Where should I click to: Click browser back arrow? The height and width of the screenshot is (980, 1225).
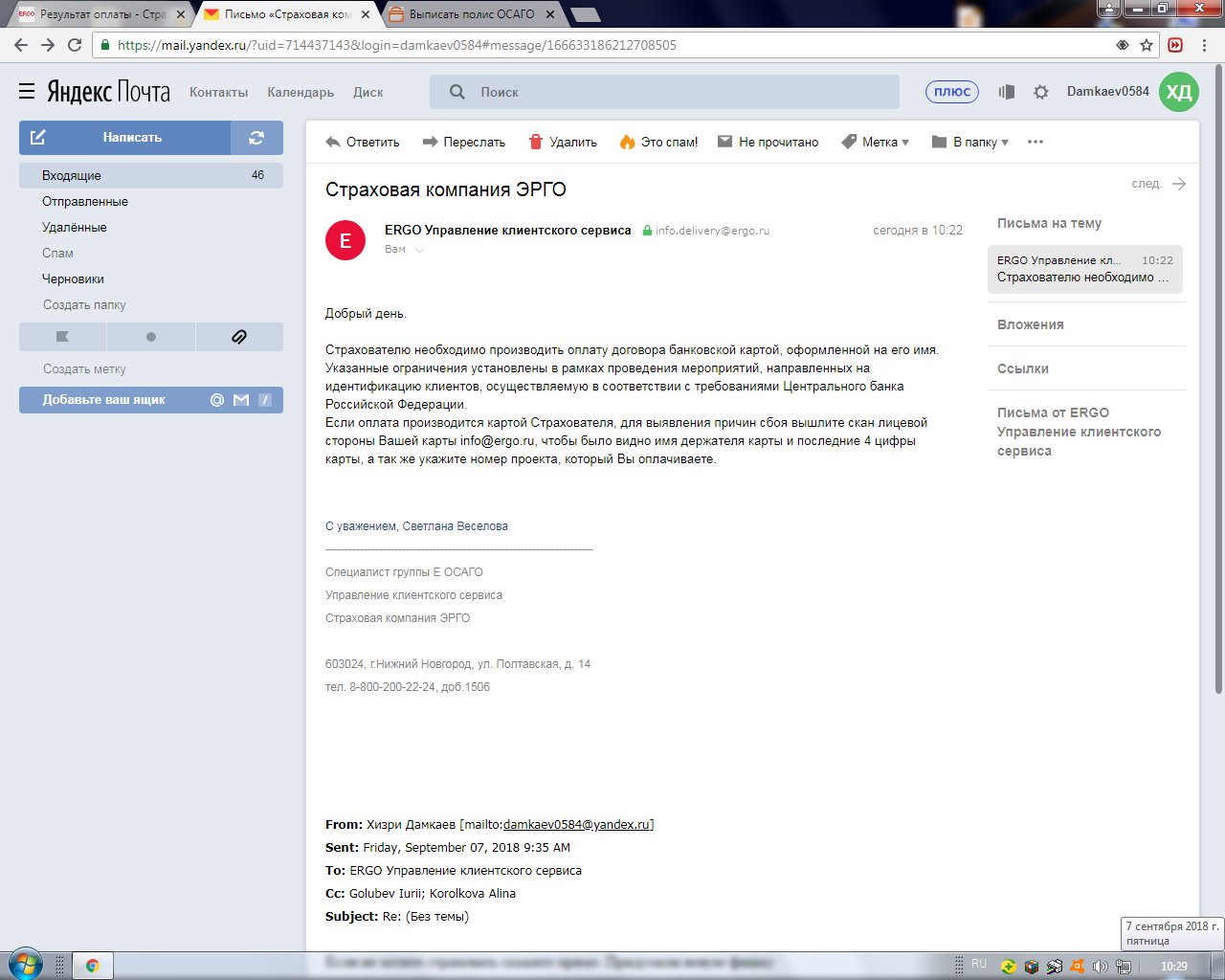point(21,45)
